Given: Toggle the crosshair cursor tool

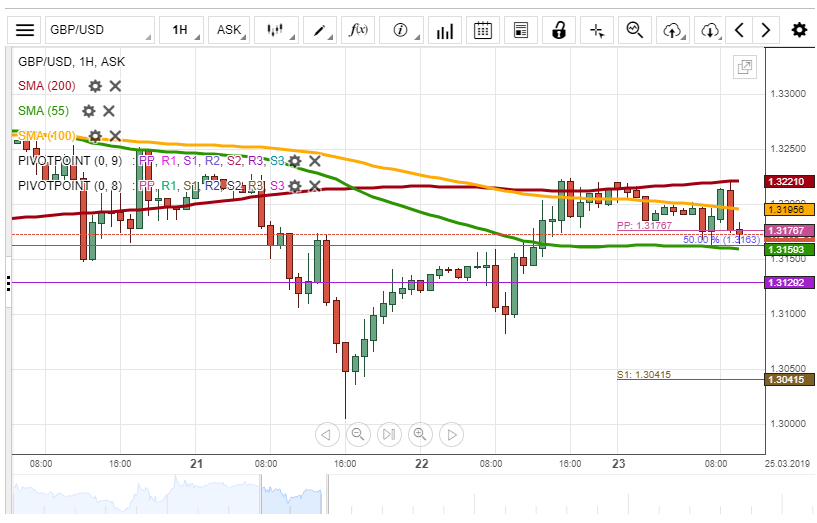Looking at the screenshot, I should (x=598, y=30).
